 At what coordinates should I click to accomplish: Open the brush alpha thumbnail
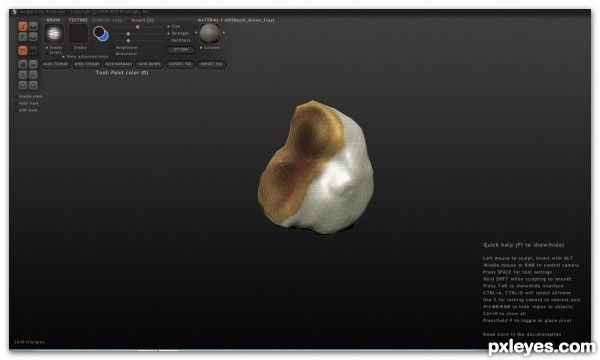coord(54,33)
